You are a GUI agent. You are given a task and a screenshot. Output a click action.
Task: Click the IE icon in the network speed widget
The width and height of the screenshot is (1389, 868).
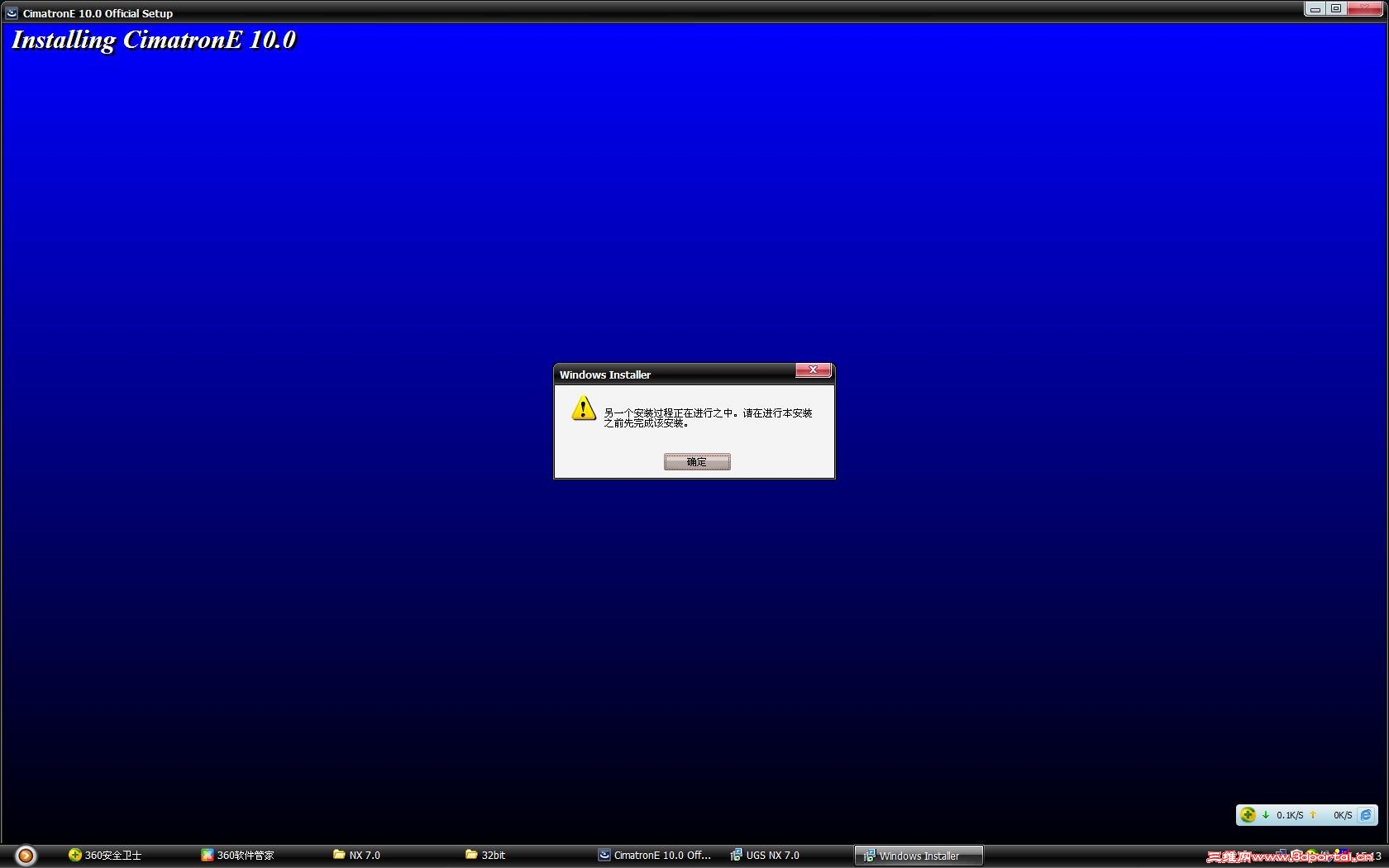[x=1367, y=815]
